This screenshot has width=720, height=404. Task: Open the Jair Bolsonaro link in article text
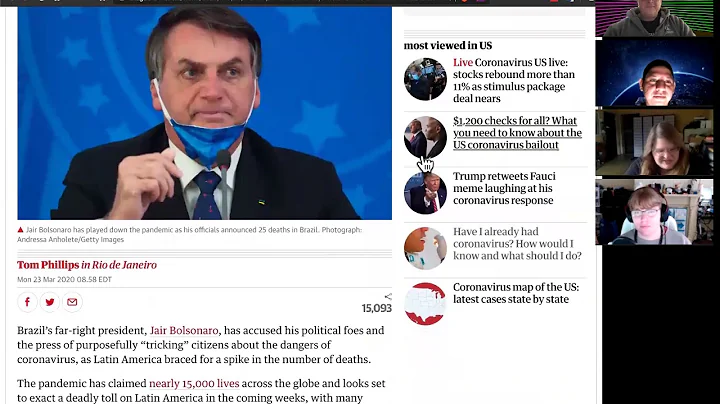[184, 331]
